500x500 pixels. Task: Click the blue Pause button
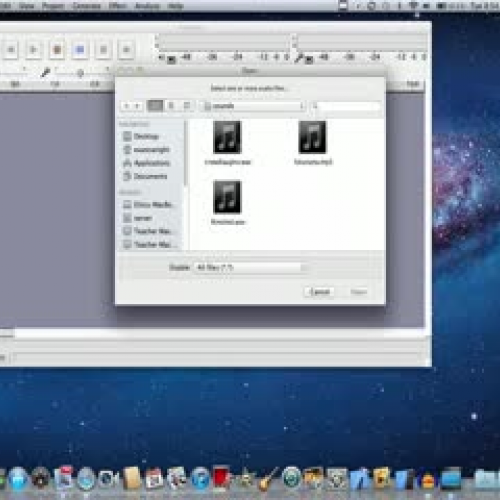(x=80, y=50)
